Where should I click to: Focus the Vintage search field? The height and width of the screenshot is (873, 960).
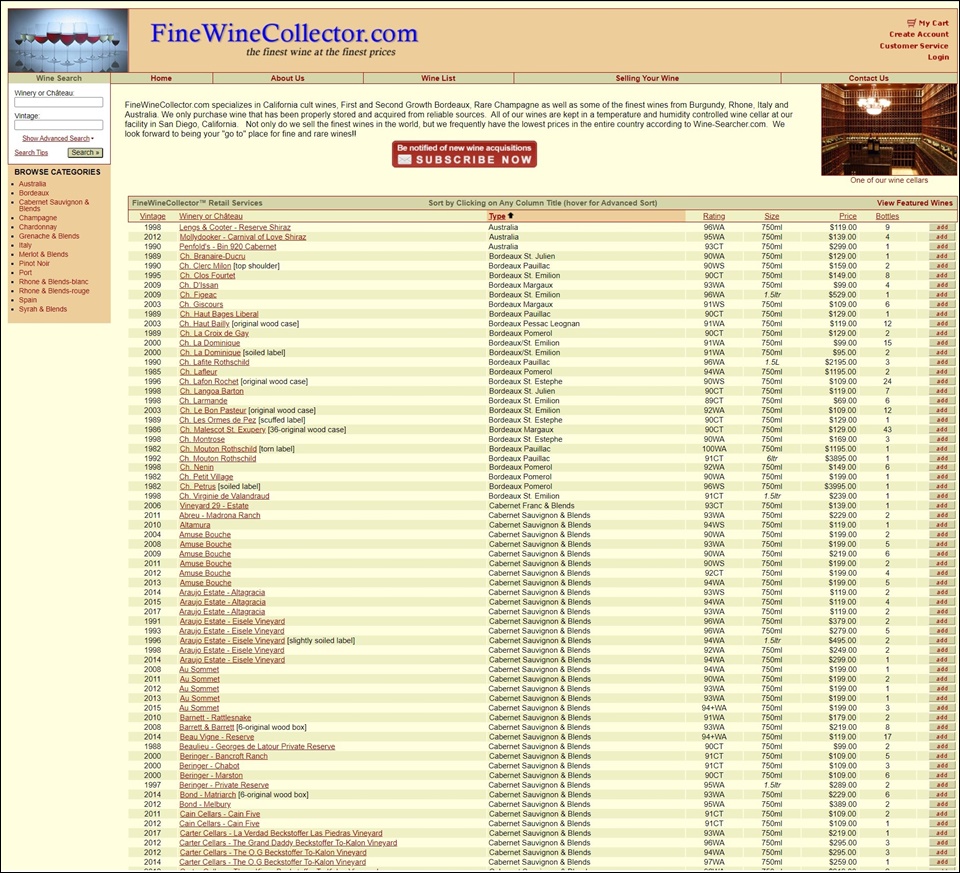pos(59,125)
